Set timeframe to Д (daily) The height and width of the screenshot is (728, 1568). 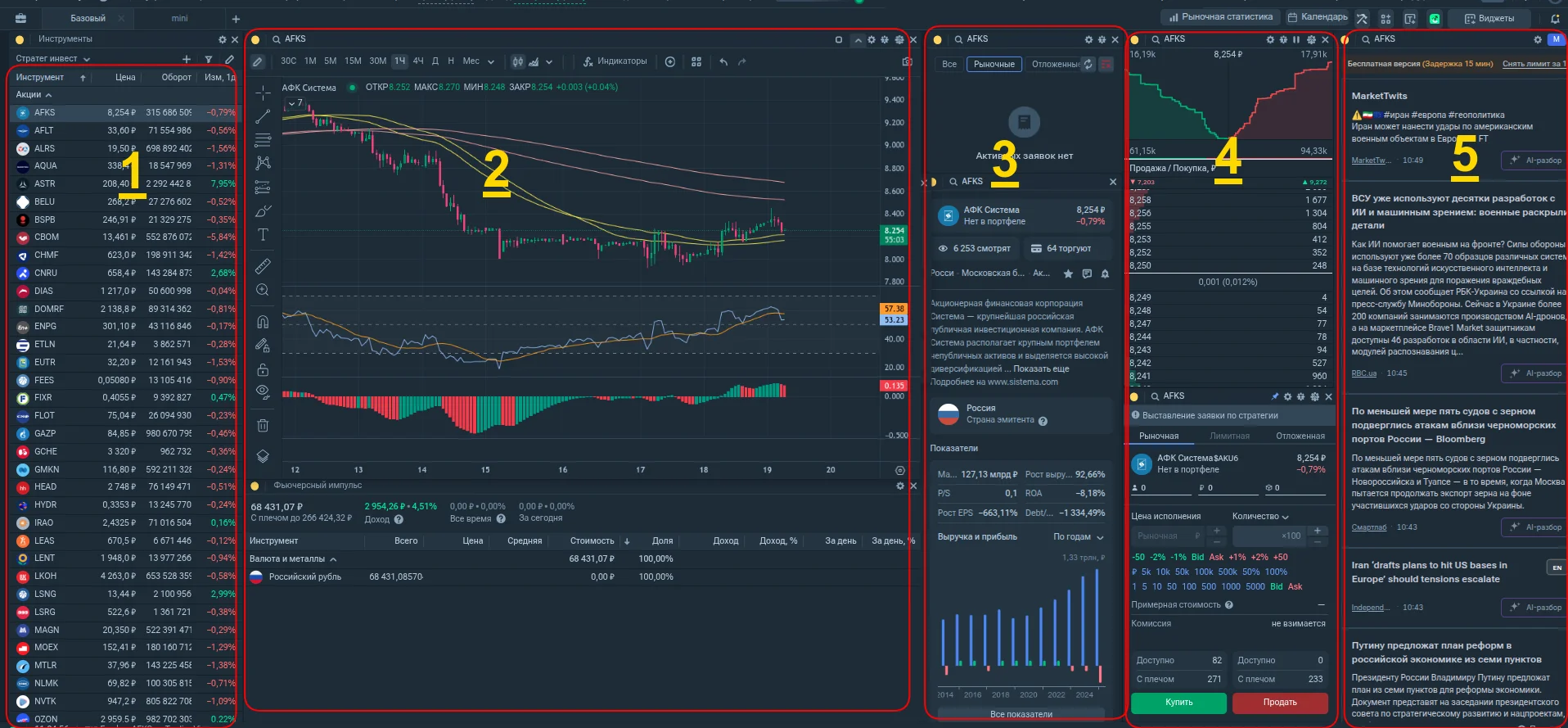click(435, 61)
